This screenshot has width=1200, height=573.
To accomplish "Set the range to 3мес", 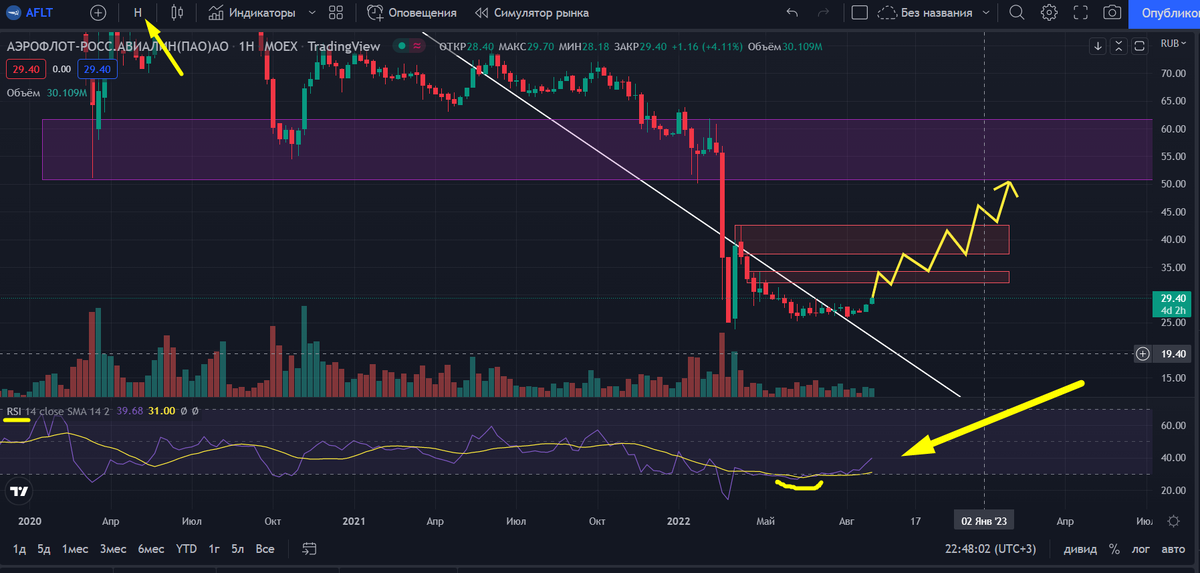I will [114, 548].
